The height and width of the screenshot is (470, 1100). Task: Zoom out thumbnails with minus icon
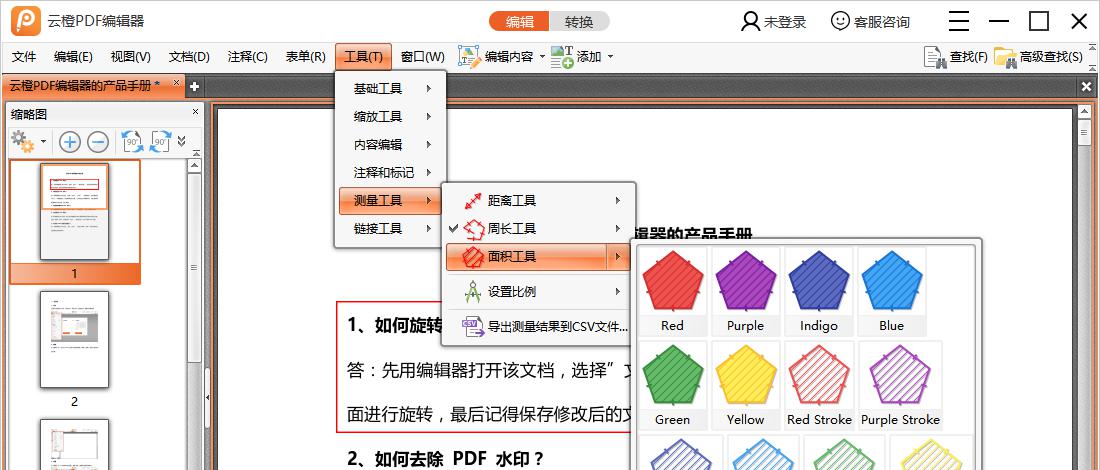98,142
